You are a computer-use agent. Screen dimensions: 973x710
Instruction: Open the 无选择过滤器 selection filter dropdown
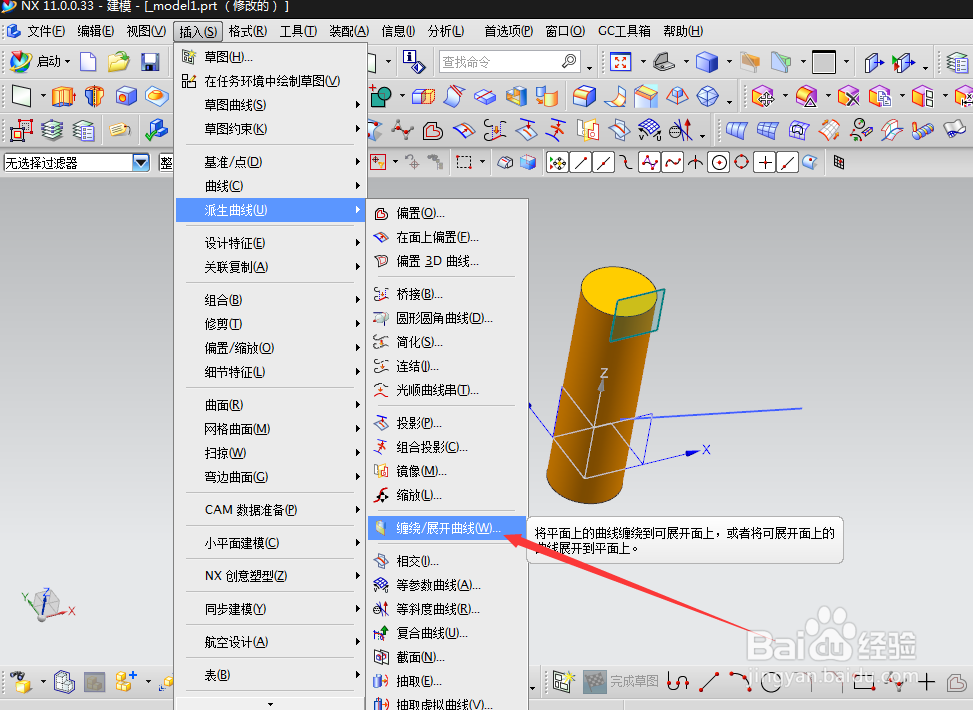(x=141, y=163)
